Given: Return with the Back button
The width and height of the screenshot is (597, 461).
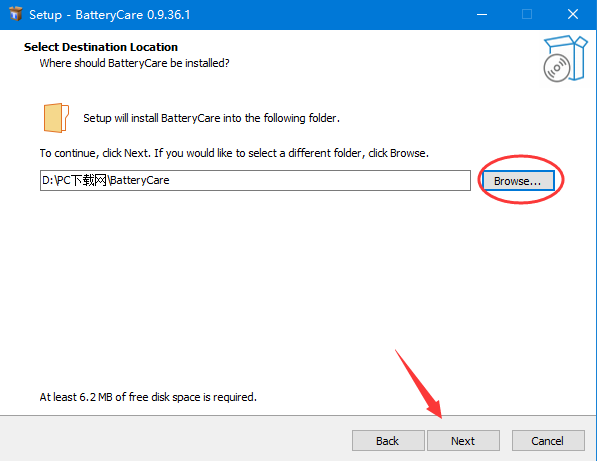Looking at the screenshot, I should click(388, 441).
